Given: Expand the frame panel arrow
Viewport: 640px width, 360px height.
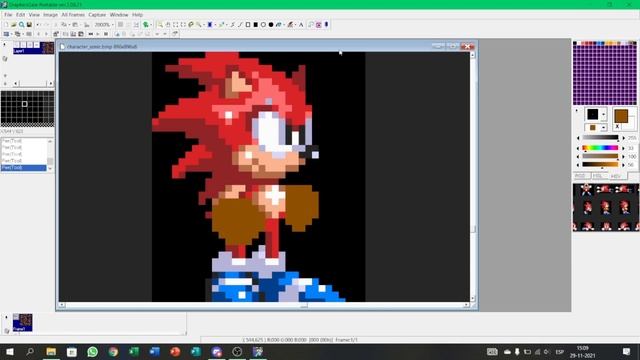Looking at the screenshot, I should click(6, 317).
